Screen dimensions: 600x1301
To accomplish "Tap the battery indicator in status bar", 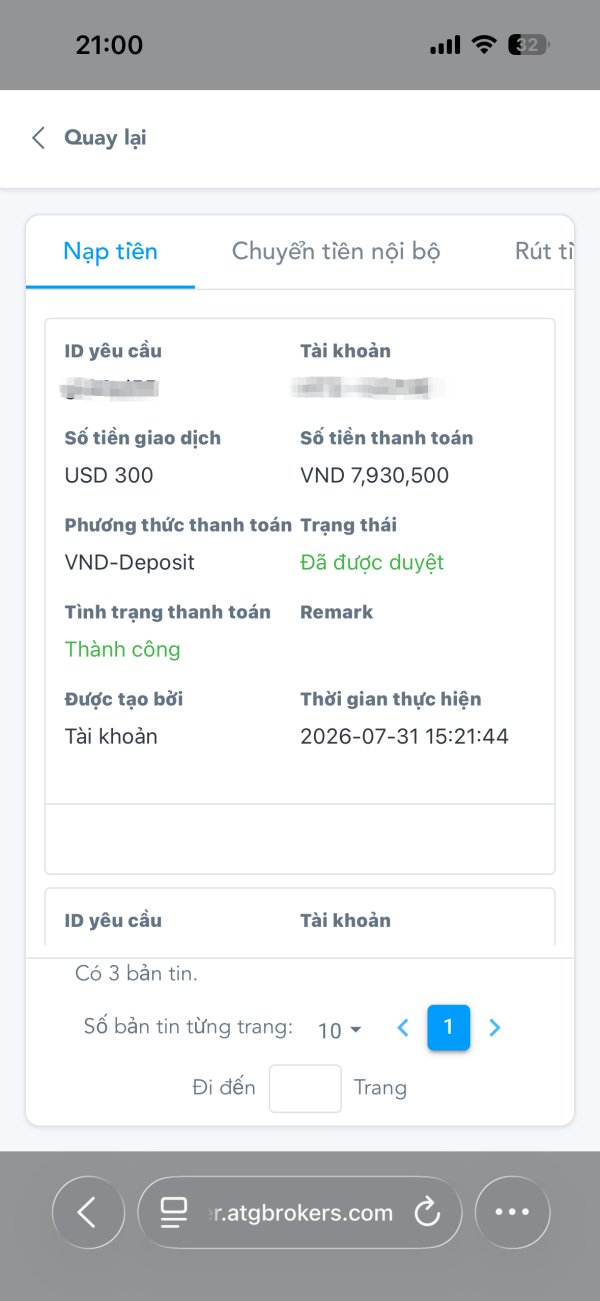I will tap(528, 45).
